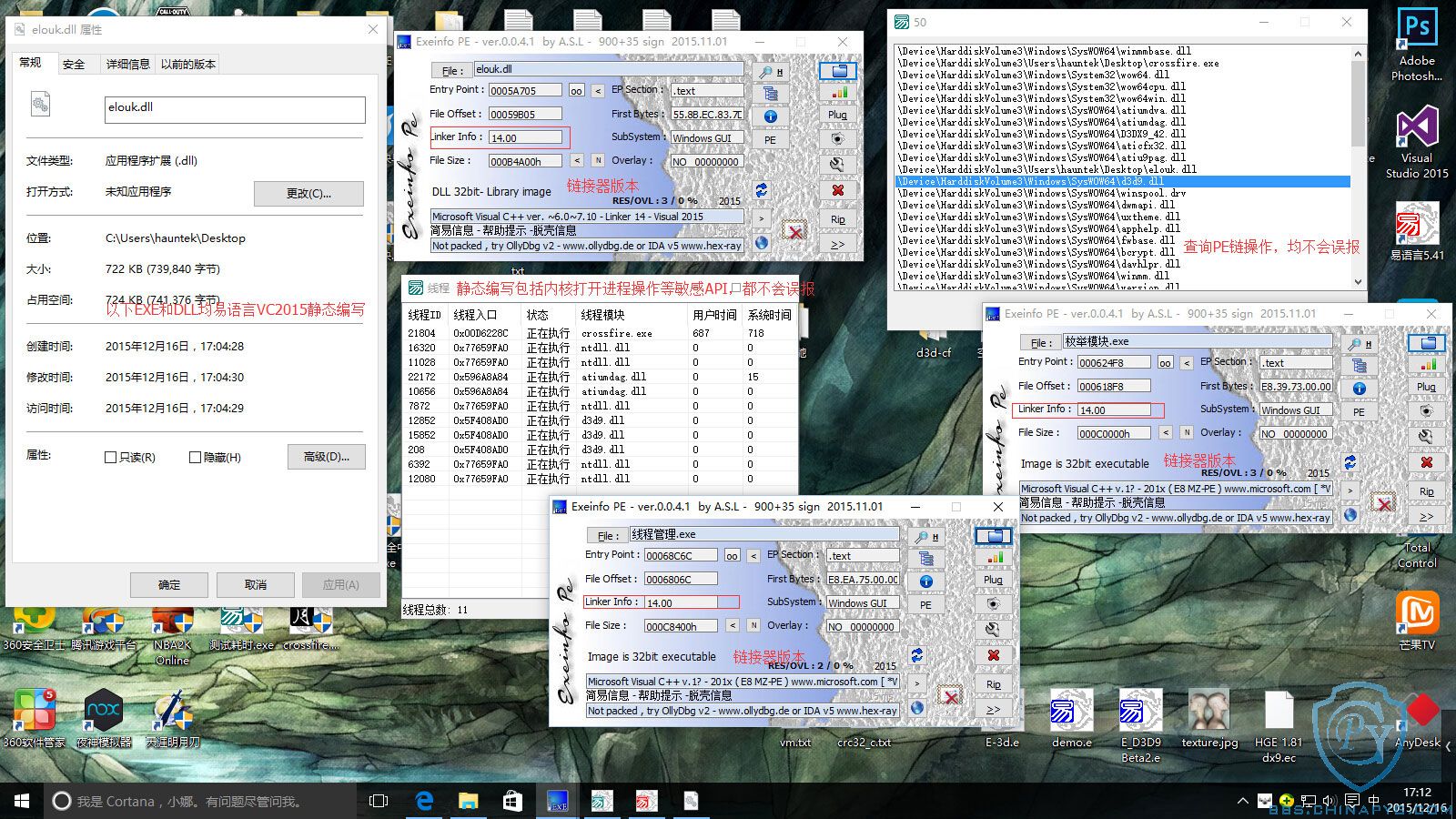Click 线程模块 column header
The image size is (1456, 819).
pyautogui.click(x=632, y=315)
